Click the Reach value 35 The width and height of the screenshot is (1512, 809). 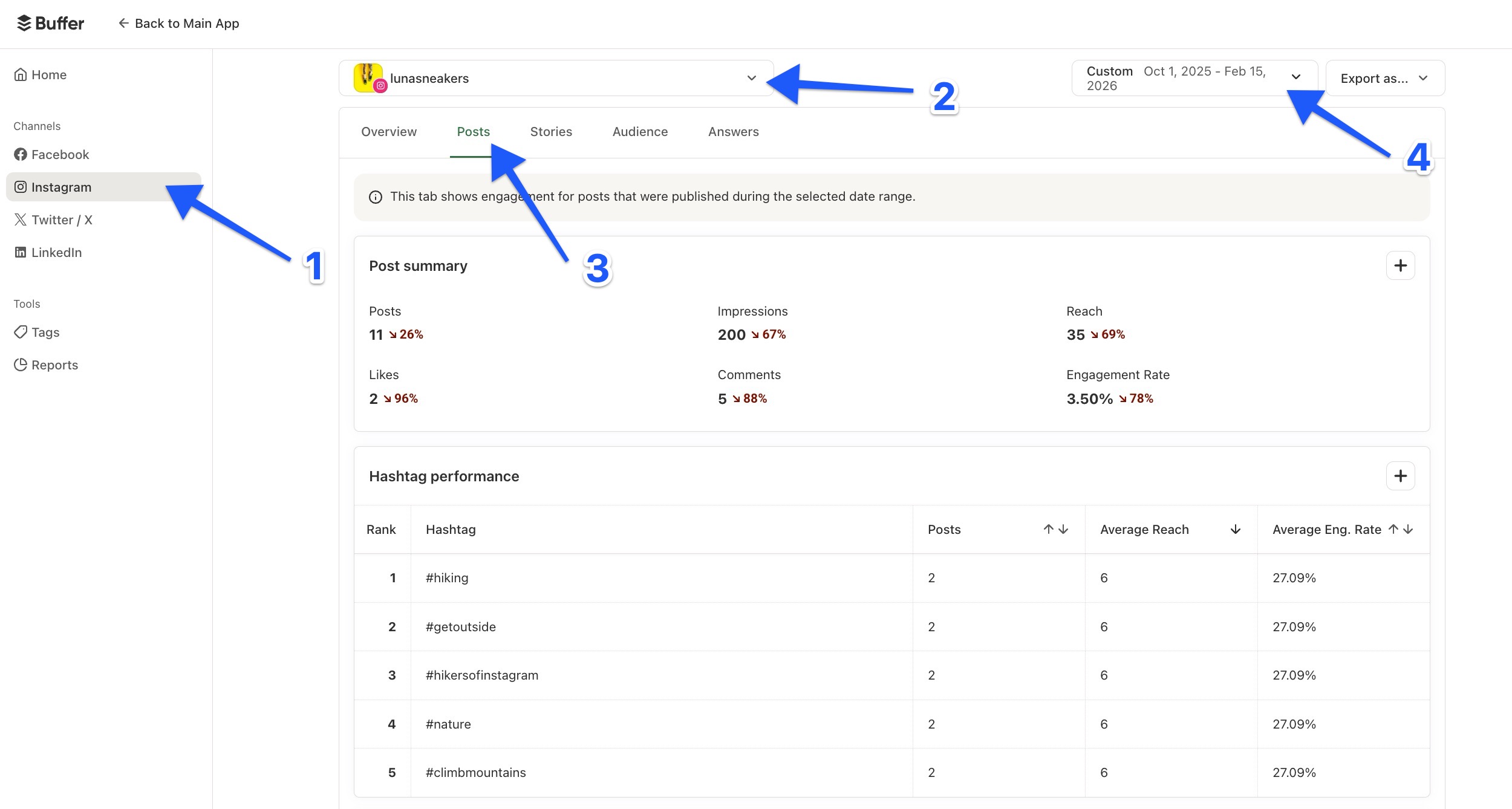pos(1075,334)
